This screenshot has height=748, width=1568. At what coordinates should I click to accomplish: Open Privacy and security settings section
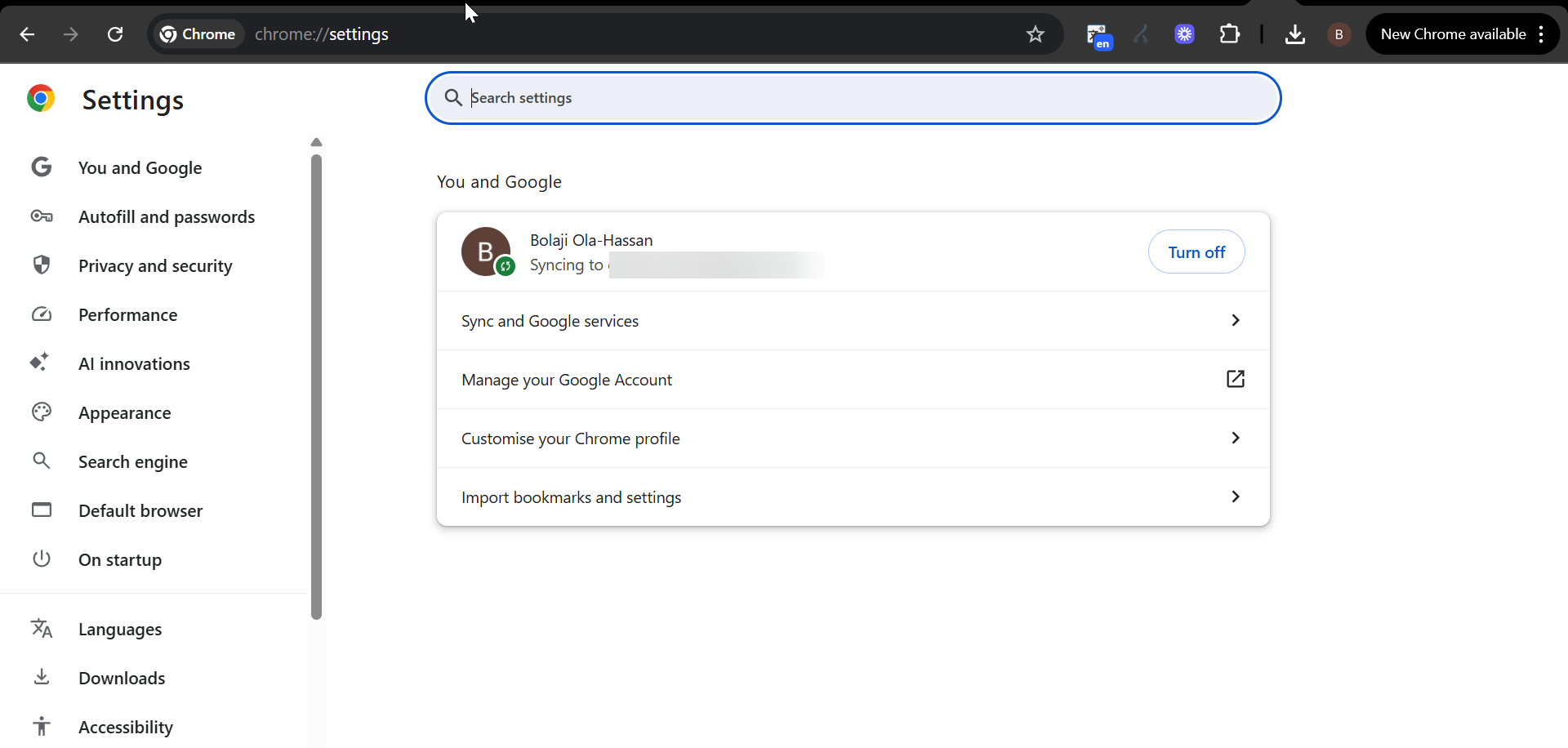pos(155,266)
